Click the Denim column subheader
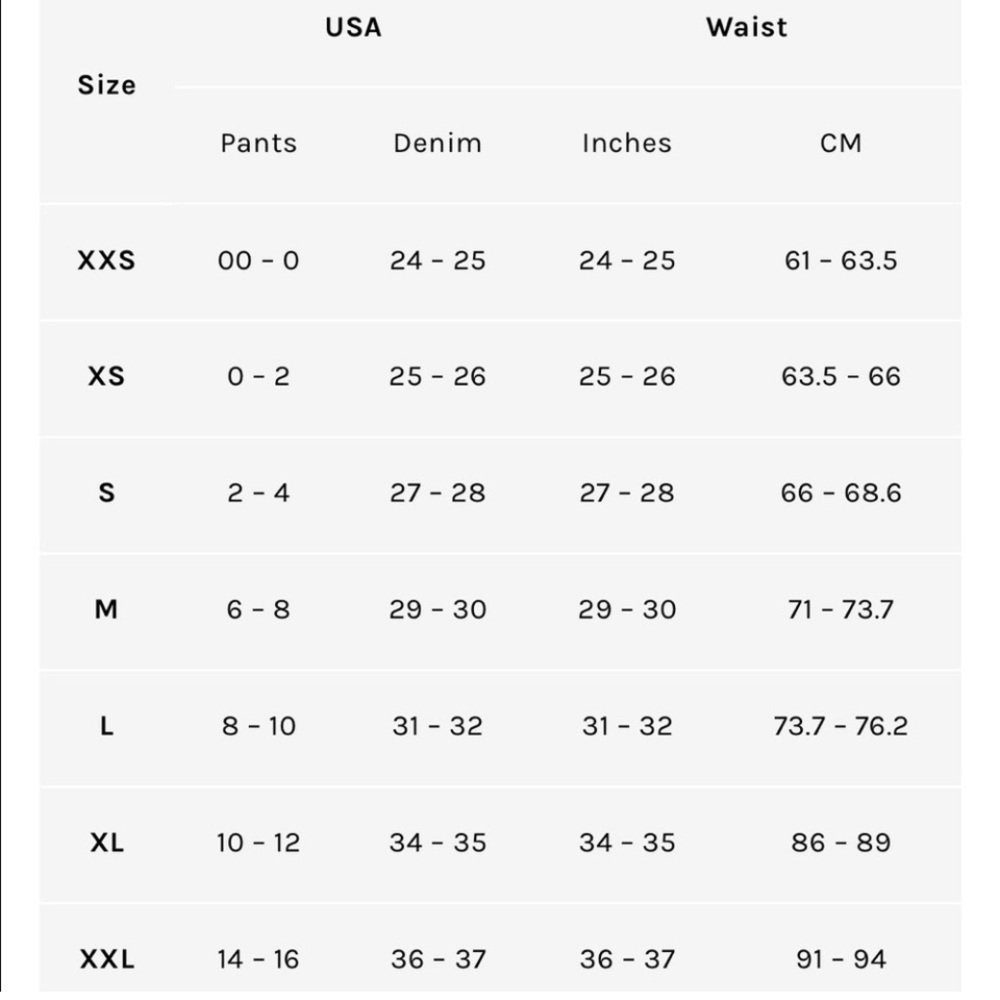1000x1000 pixels. (438, 143)
